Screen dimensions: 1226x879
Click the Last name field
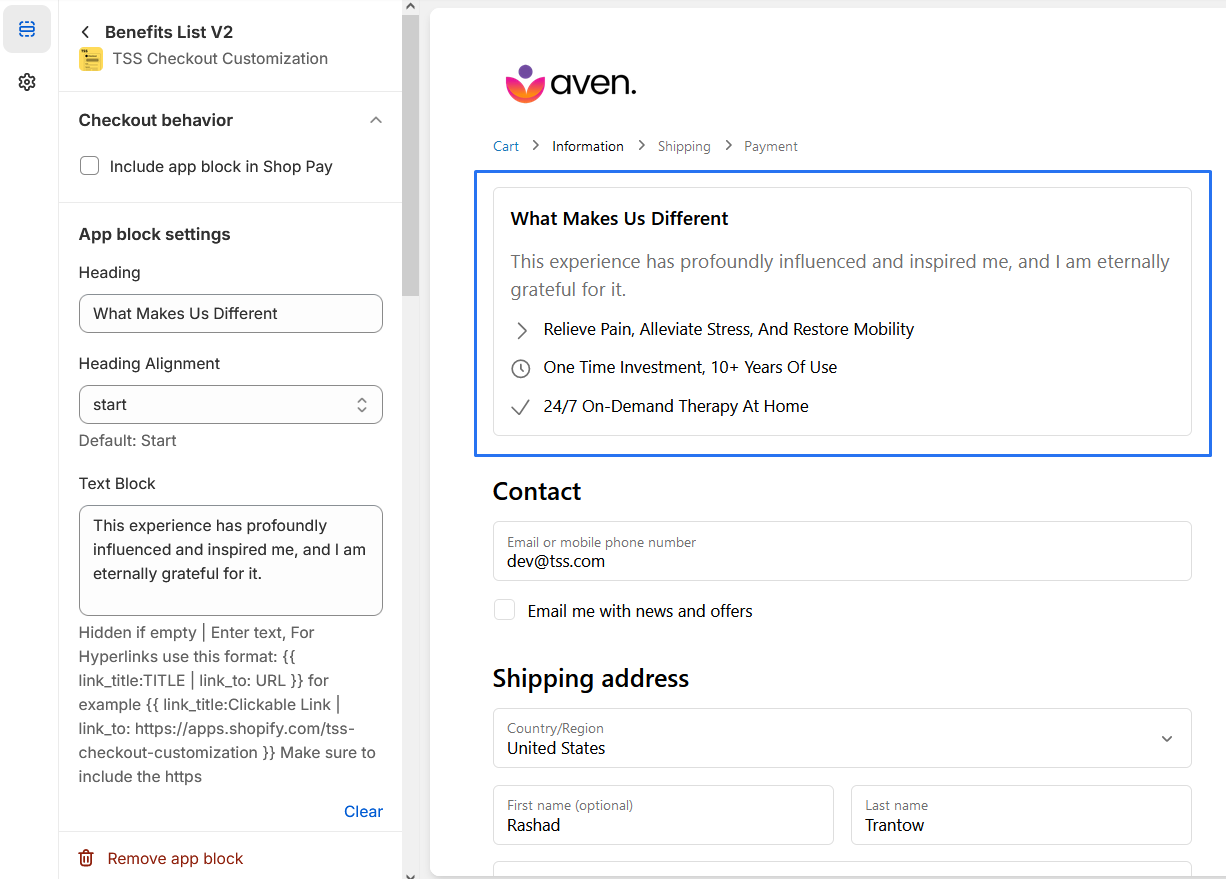point(1020,815)
